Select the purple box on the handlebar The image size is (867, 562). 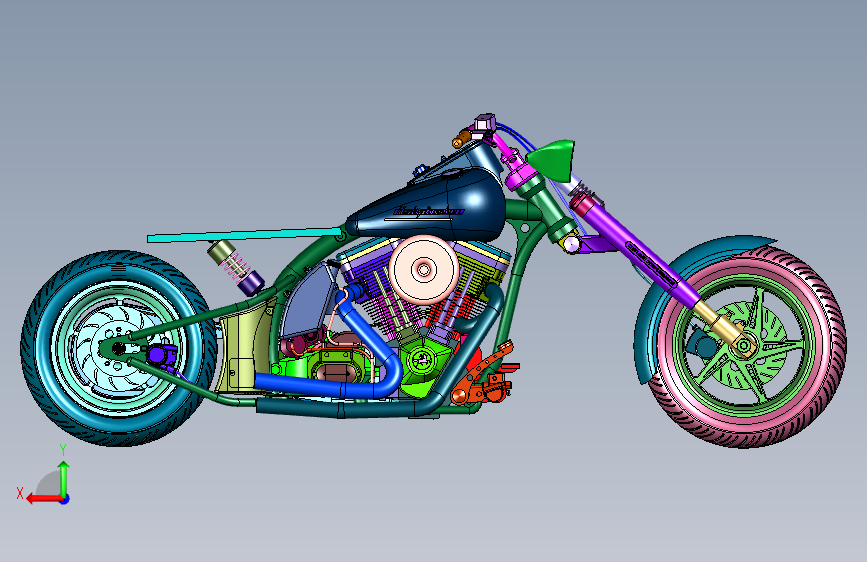(x=484, y=123)
